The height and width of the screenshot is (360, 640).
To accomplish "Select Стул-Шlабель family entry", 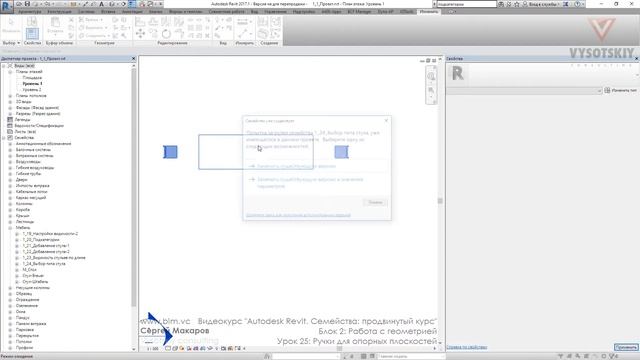I will [35, 282].
